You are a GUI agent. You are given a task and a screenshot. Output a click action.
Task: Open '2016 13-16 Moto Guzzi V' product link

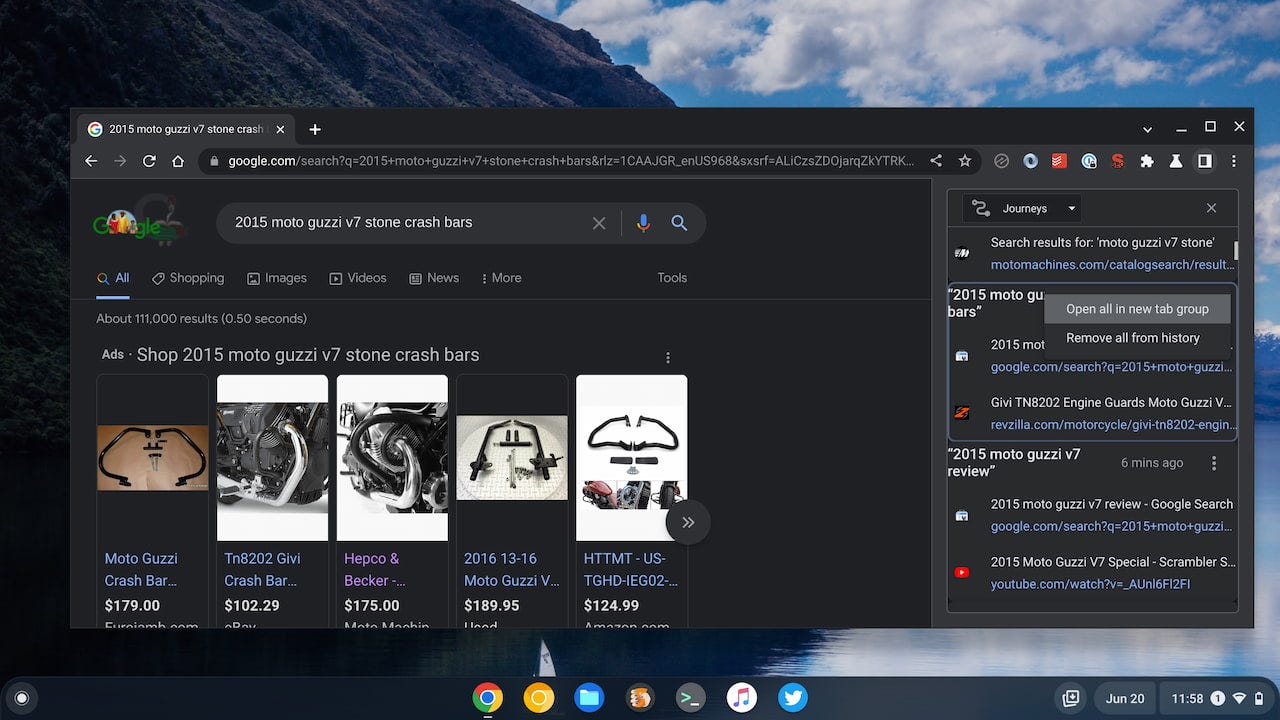tap(512, 569)
